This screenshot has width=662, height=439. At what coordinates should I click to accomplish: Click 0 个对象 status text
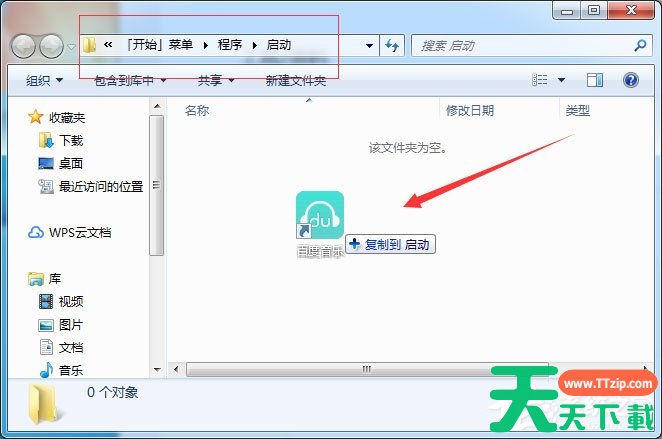tap(112, 392)
